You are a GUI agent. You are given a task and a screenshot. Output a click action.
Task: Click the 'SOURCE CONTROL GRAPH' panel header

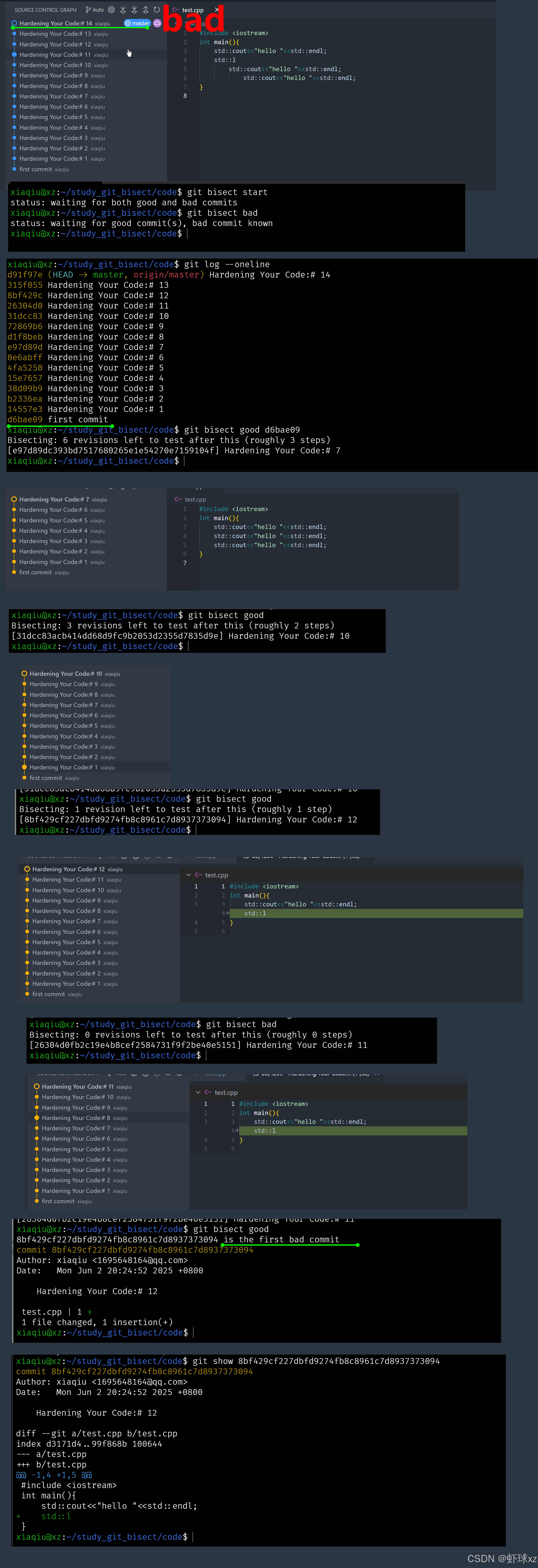coord(46,10)
